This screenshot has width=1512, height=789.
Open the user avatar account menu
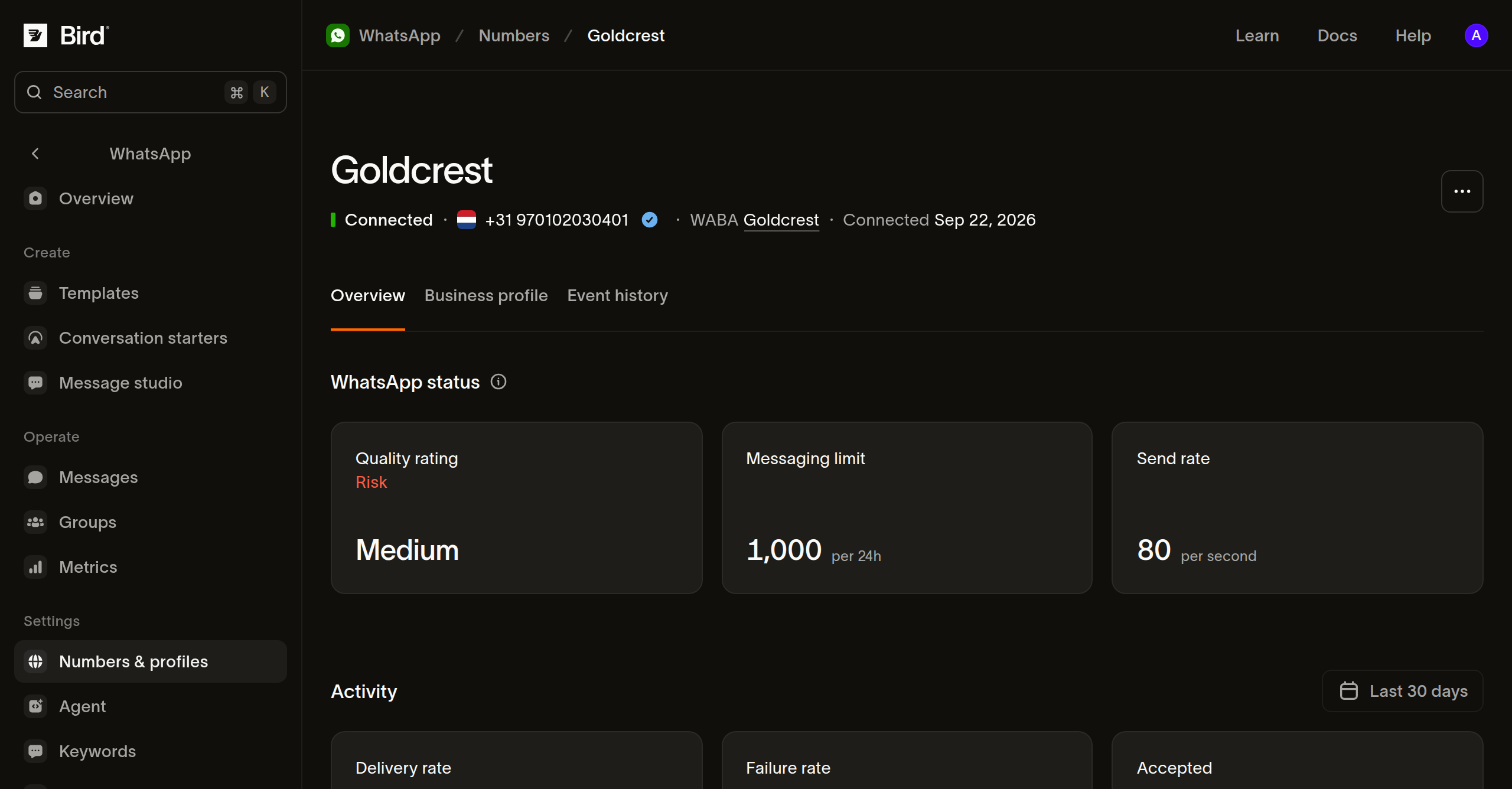point(1476,35)
